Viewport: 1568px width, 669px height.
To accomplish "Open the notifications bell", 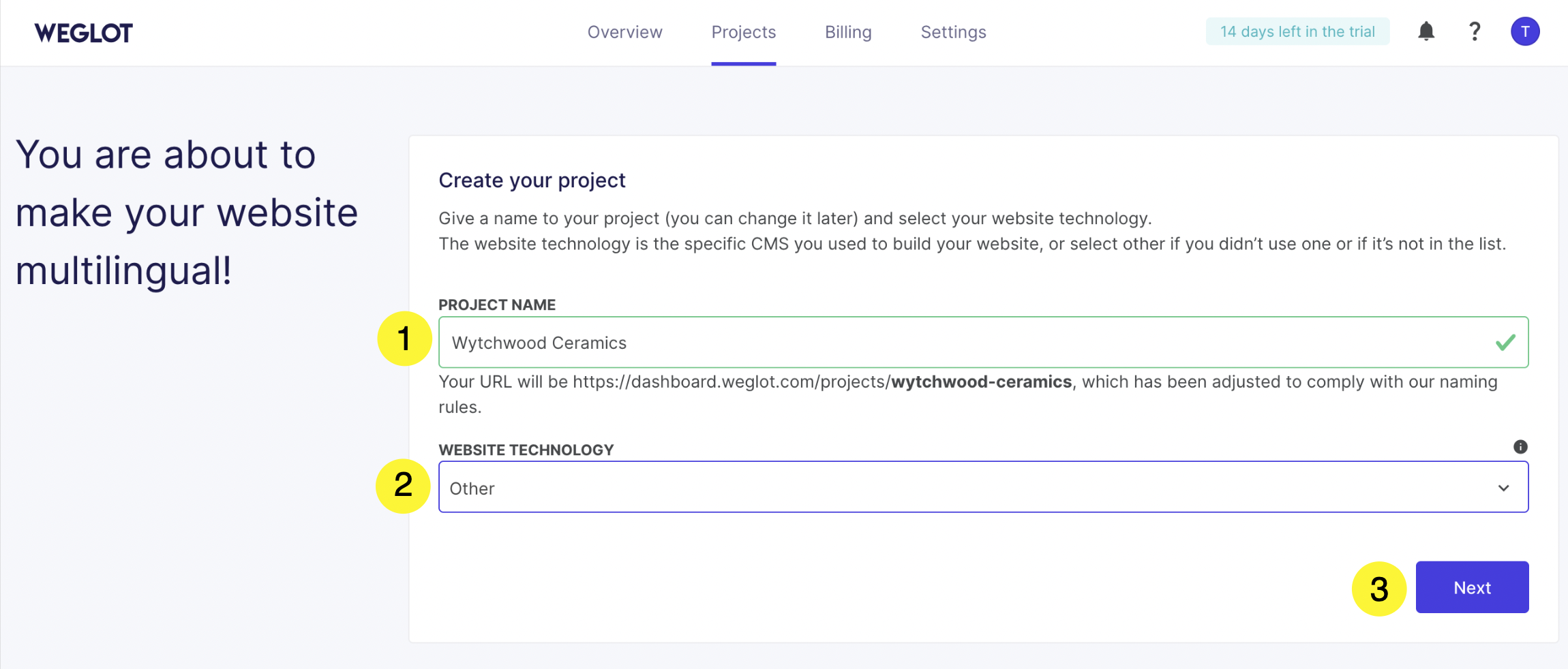I will [x=1426, y=31].
